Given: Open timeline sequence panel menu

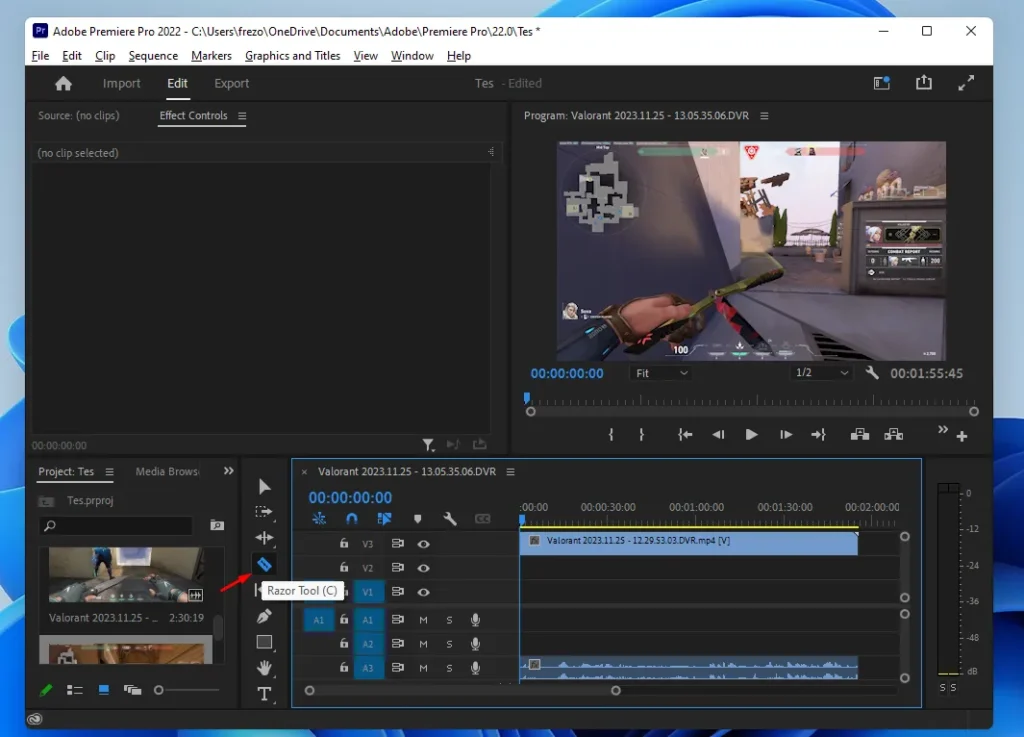Looking at the screenshot, I should (510, 471).
